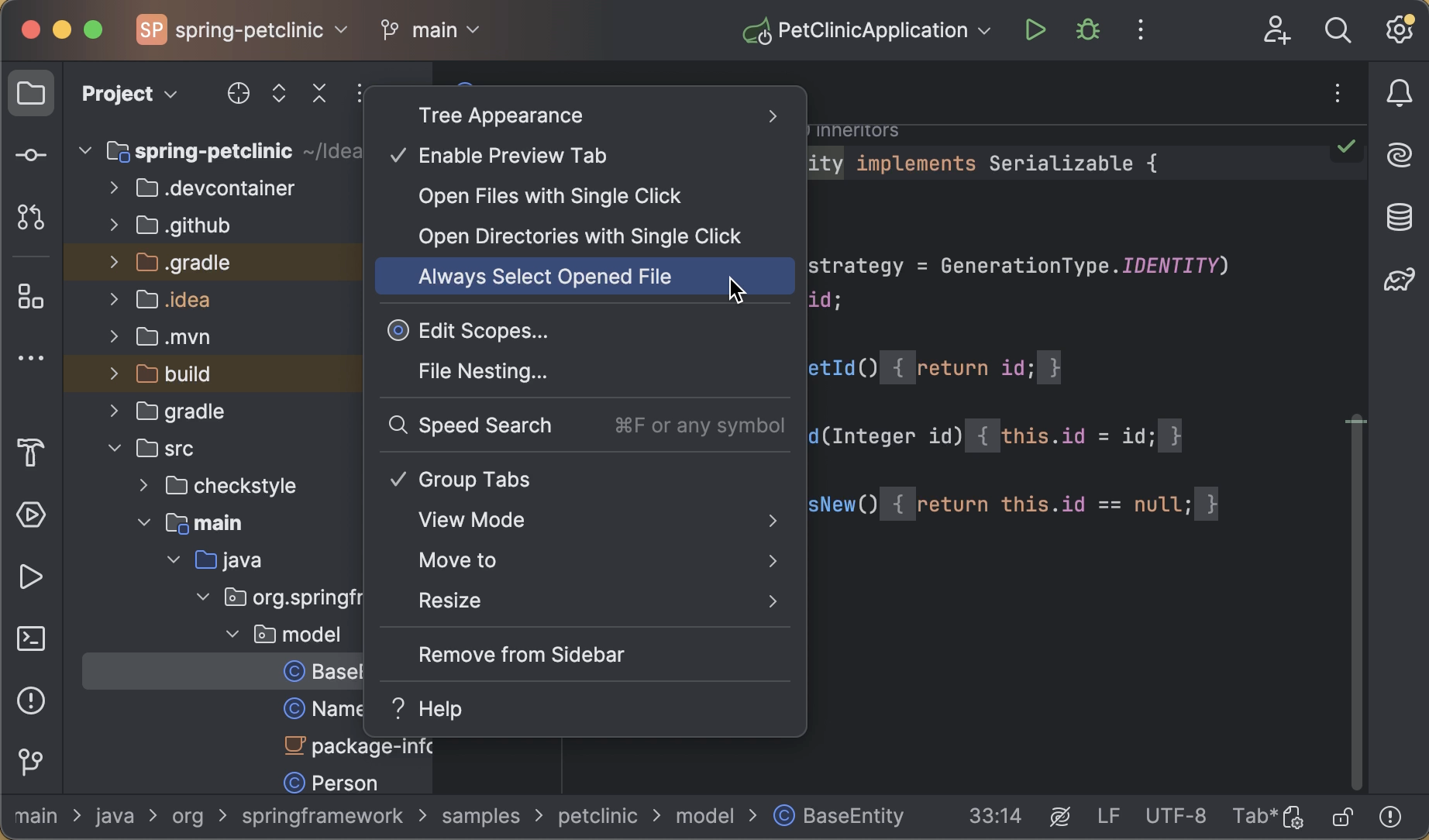Toggle Enable Preview Tab off
The height and width of the screenshot is (840, 1429).
pyautogui.click(x=512, y=155)
